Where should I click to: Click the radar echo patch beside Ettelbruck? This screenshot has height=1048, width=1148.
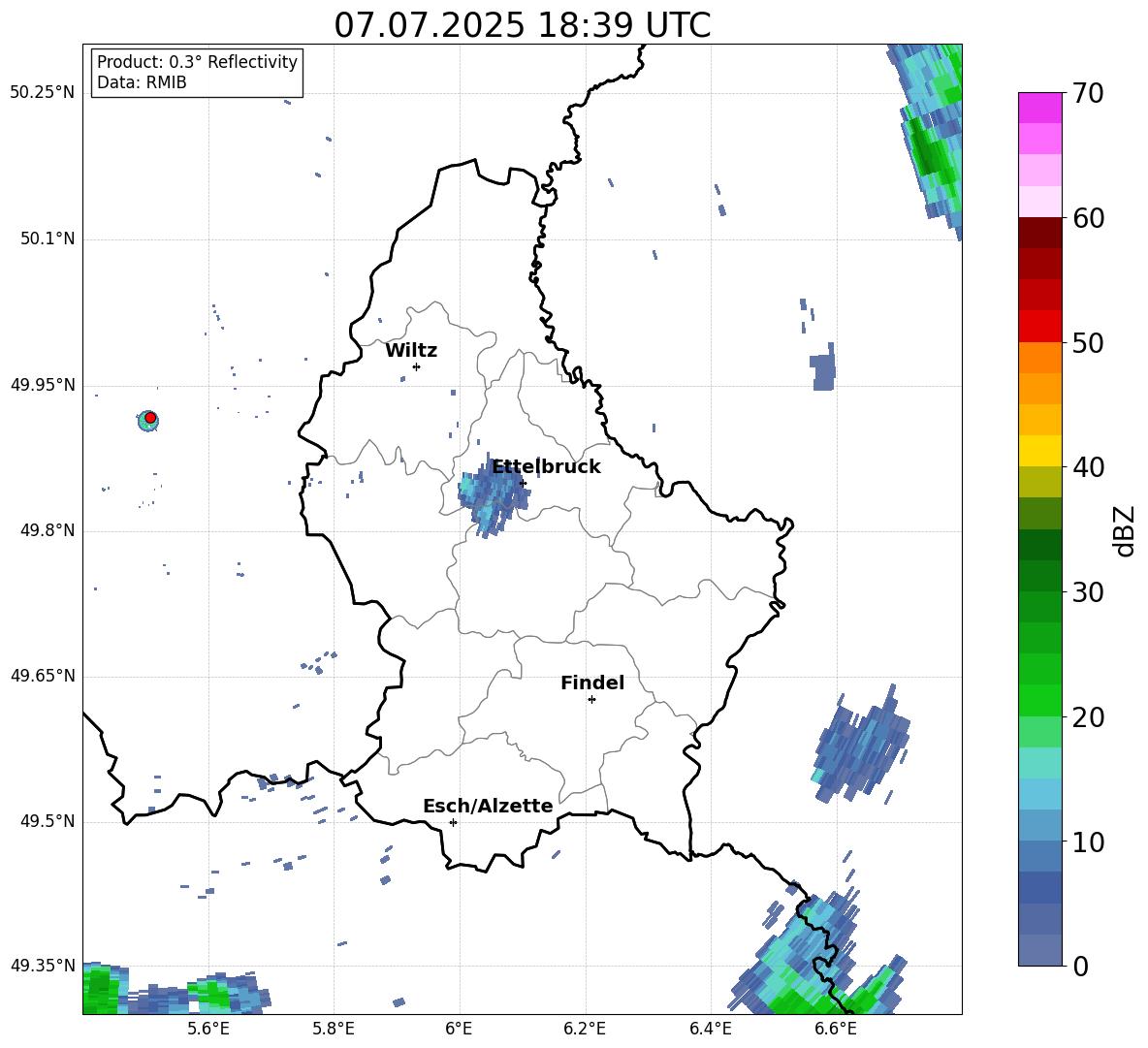(493, 494)
